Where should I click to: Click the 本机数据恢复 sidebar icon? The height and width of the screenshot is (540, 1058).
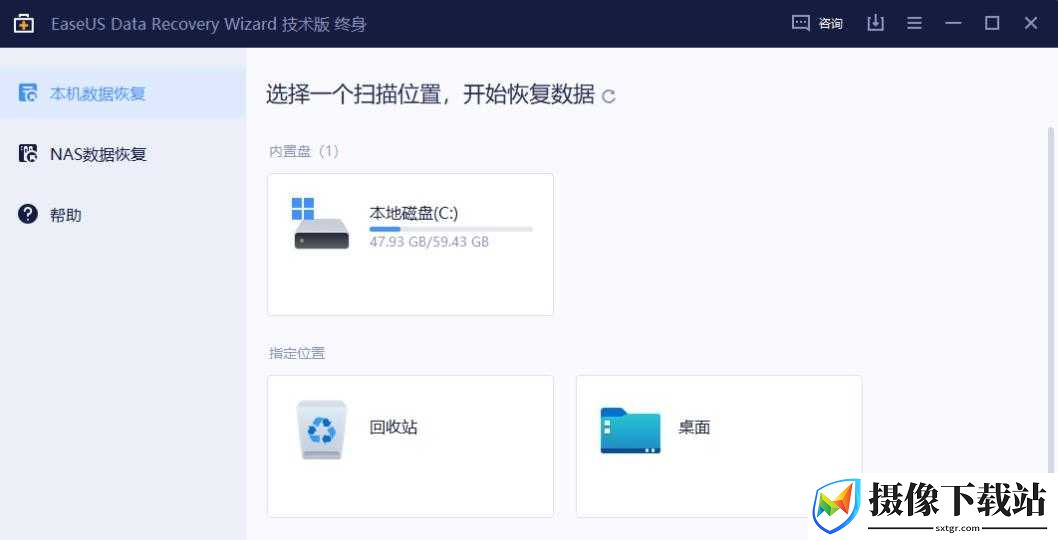(28, 93)
